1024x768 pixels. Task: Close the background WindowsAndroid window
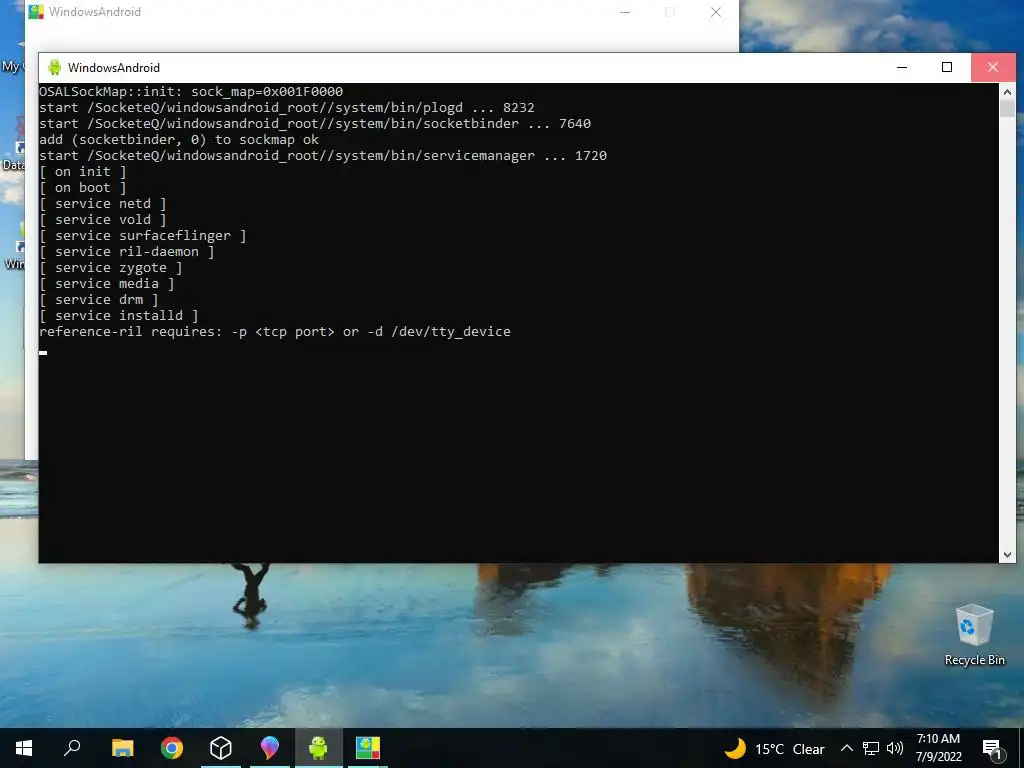click(716, 12)
